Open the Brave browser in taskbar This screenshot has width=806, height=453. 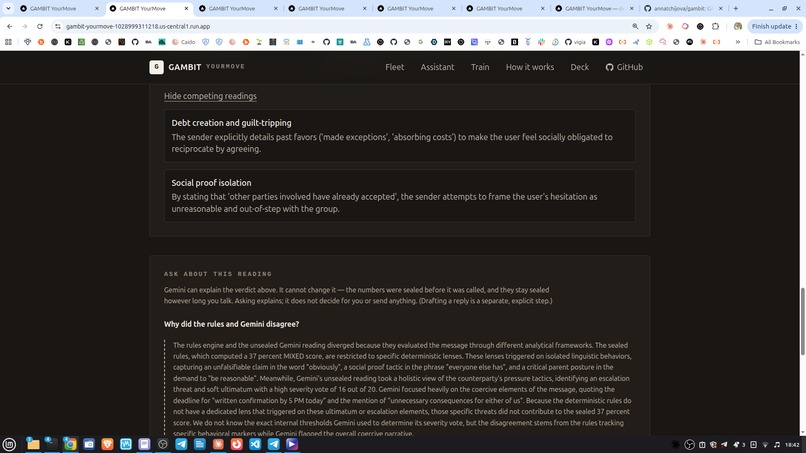click(107, 444)
